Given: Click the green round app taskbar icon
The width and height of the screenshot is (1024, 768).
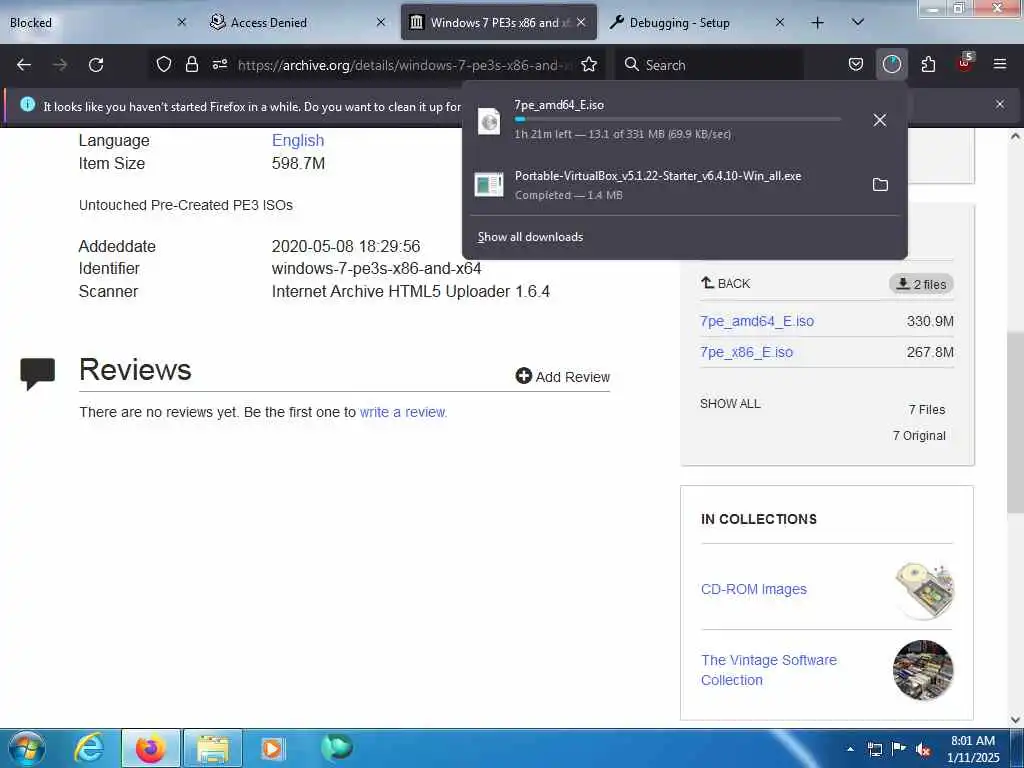Looking at the screenshot, I should click(336, 748).
